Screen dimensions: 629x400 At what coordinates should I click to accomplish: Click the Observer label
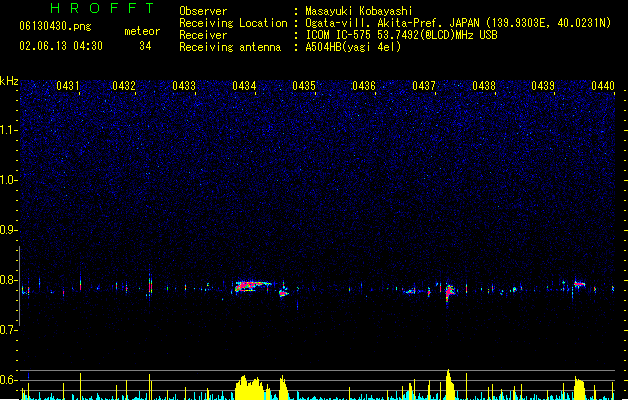point(203,11)
